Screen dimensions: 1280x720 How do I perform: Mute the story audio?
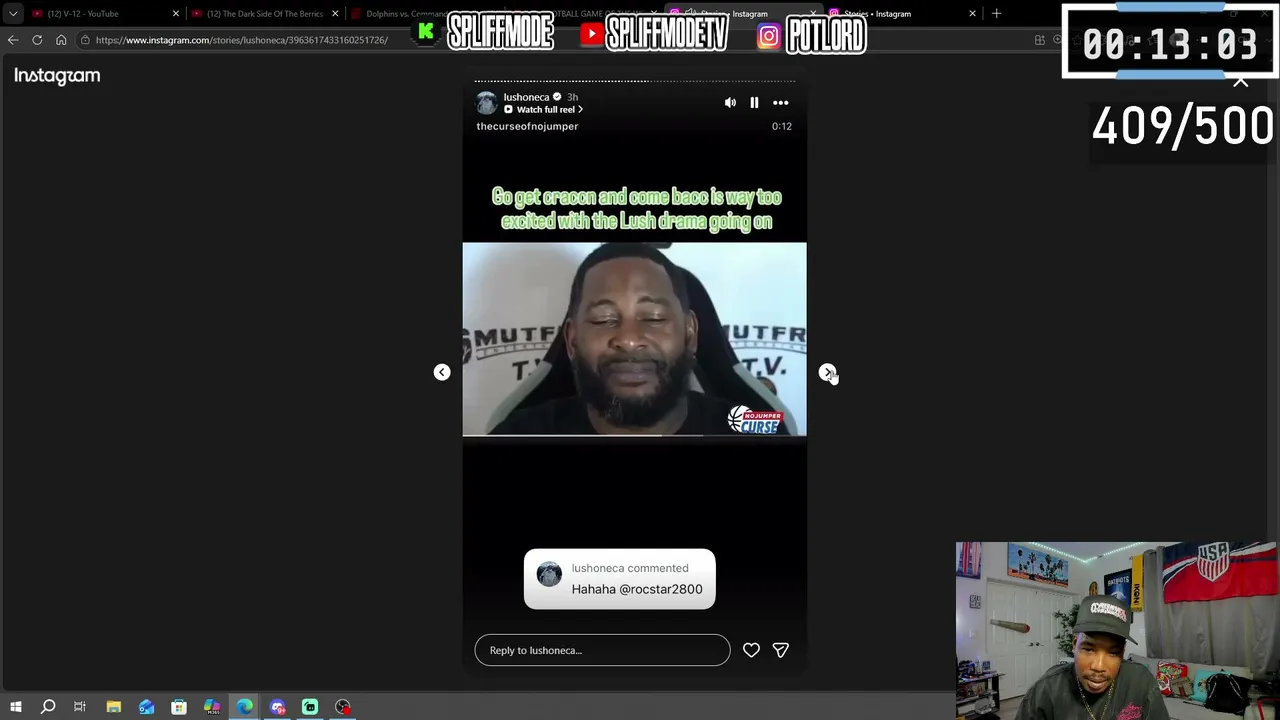730,103
